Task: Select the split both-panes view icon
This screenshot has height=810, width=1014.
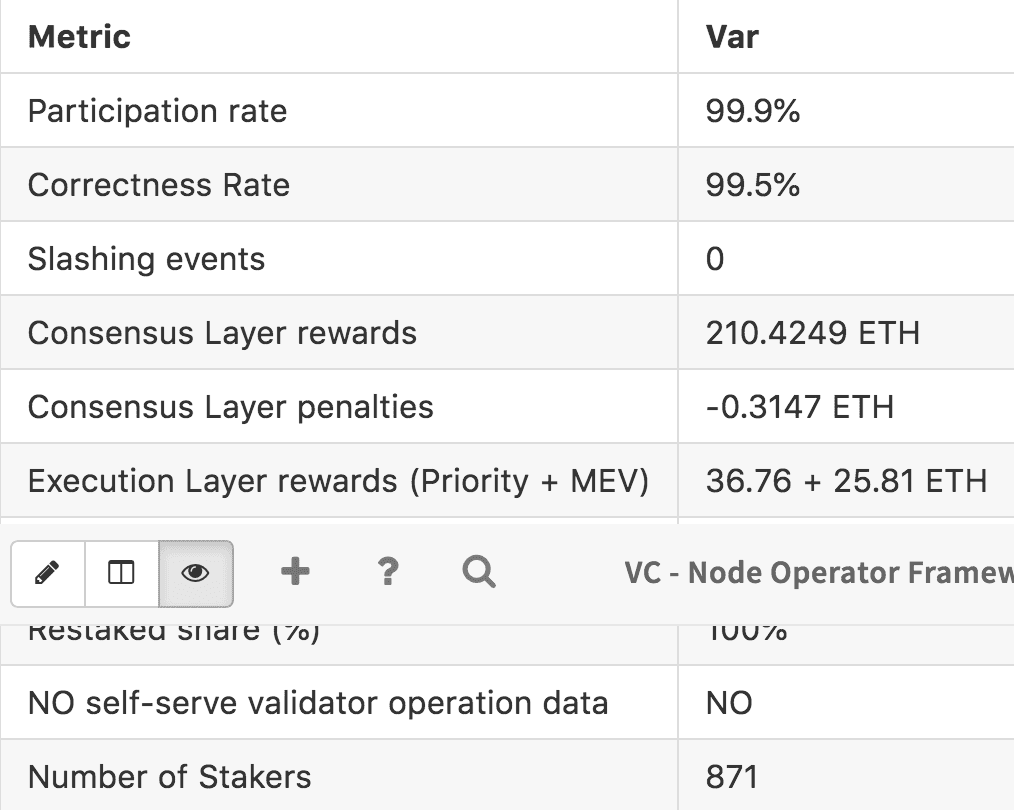Action: [x=121, y=573]
